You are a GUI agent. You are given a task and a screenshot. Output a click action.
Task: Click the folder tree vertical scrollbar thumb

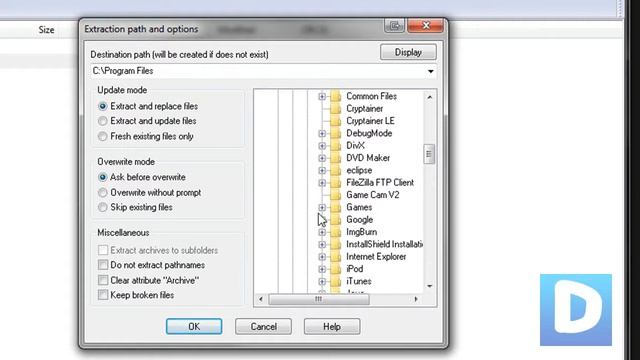tap(429, 154)
